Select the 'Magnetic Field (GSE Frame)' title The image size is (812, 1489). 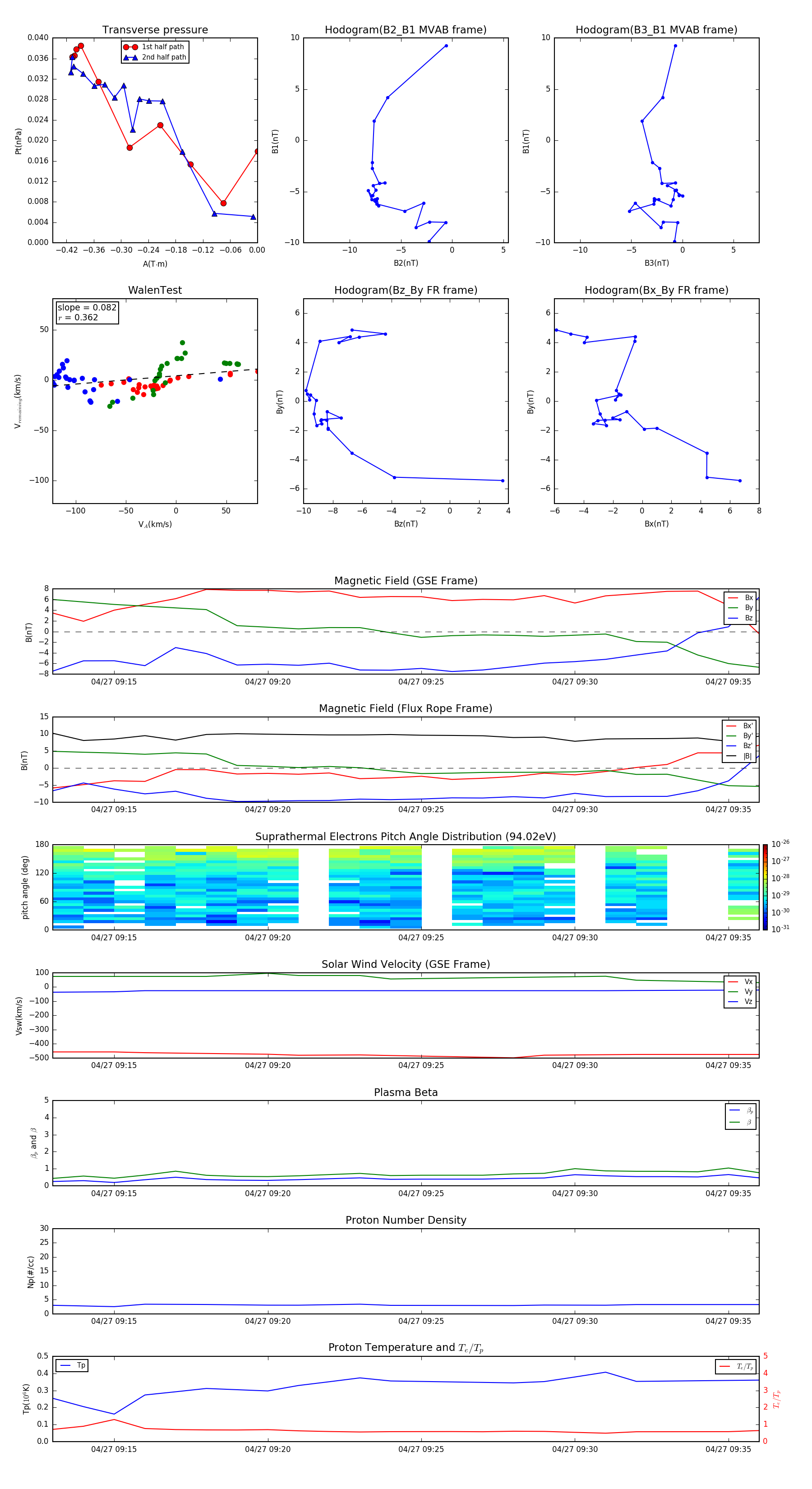pyautogui.click(x=406, y=581)
